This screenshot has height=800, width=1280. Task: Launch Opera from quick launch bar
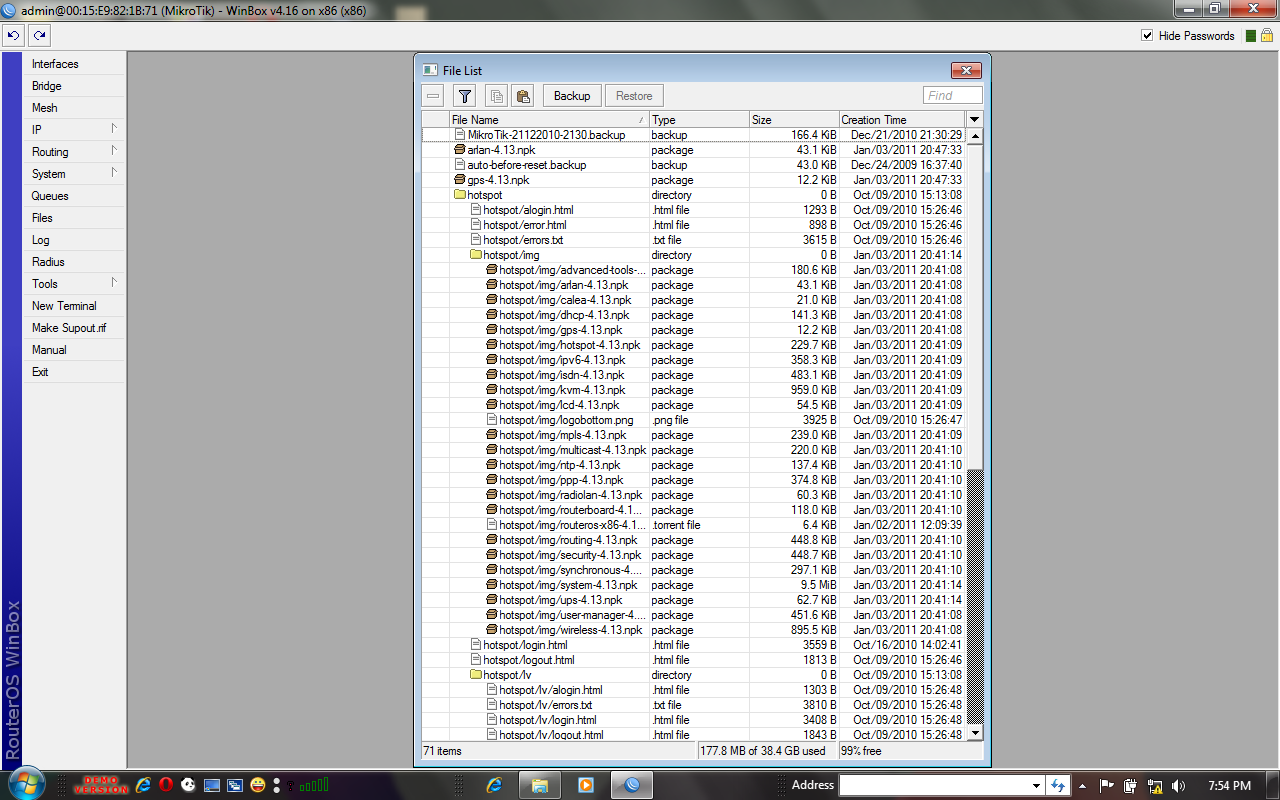coord(166,785)
